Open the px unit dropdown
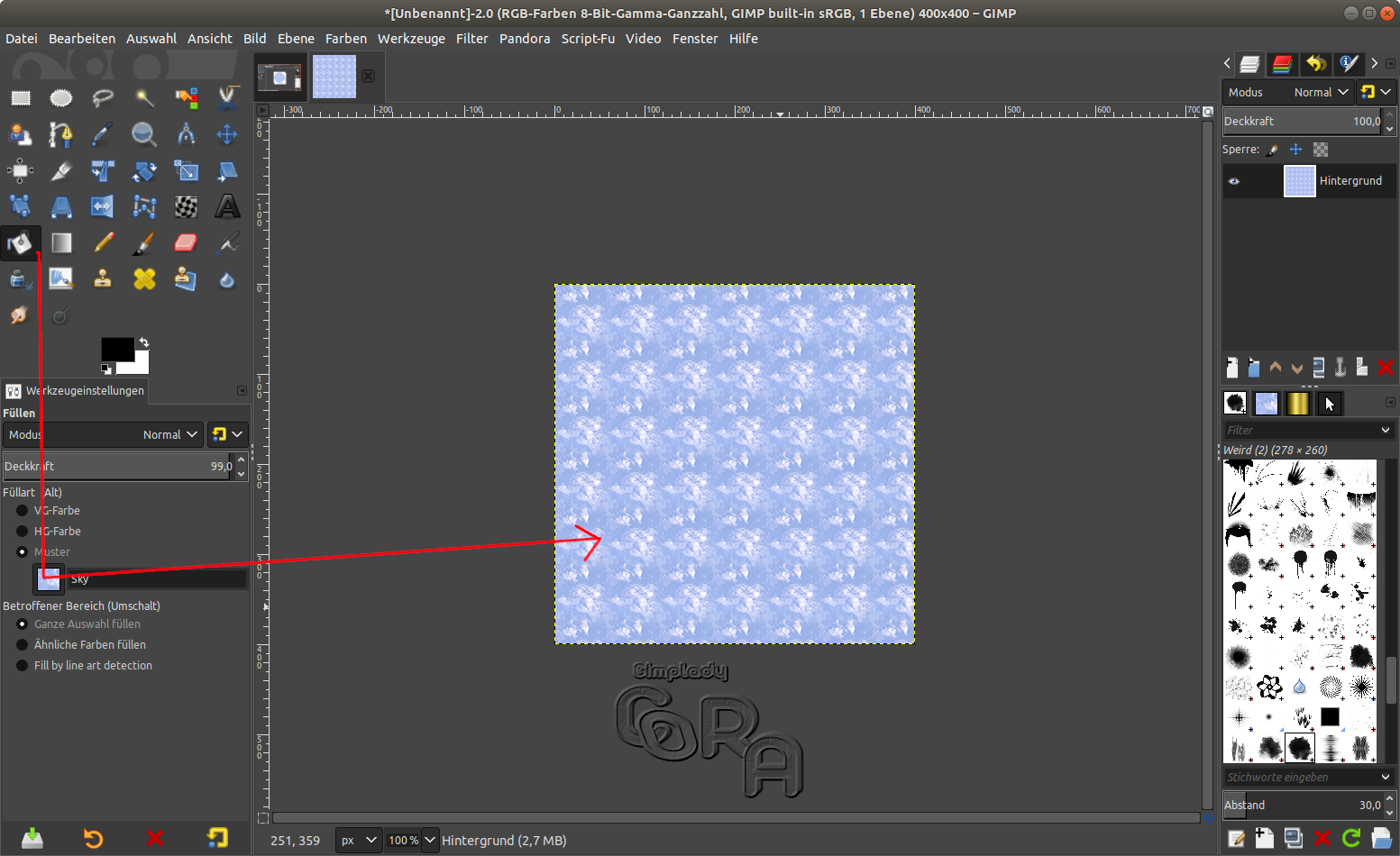The width and height of the screenshot is (1400, 856). pyautogui.click(x=358, y=840)
